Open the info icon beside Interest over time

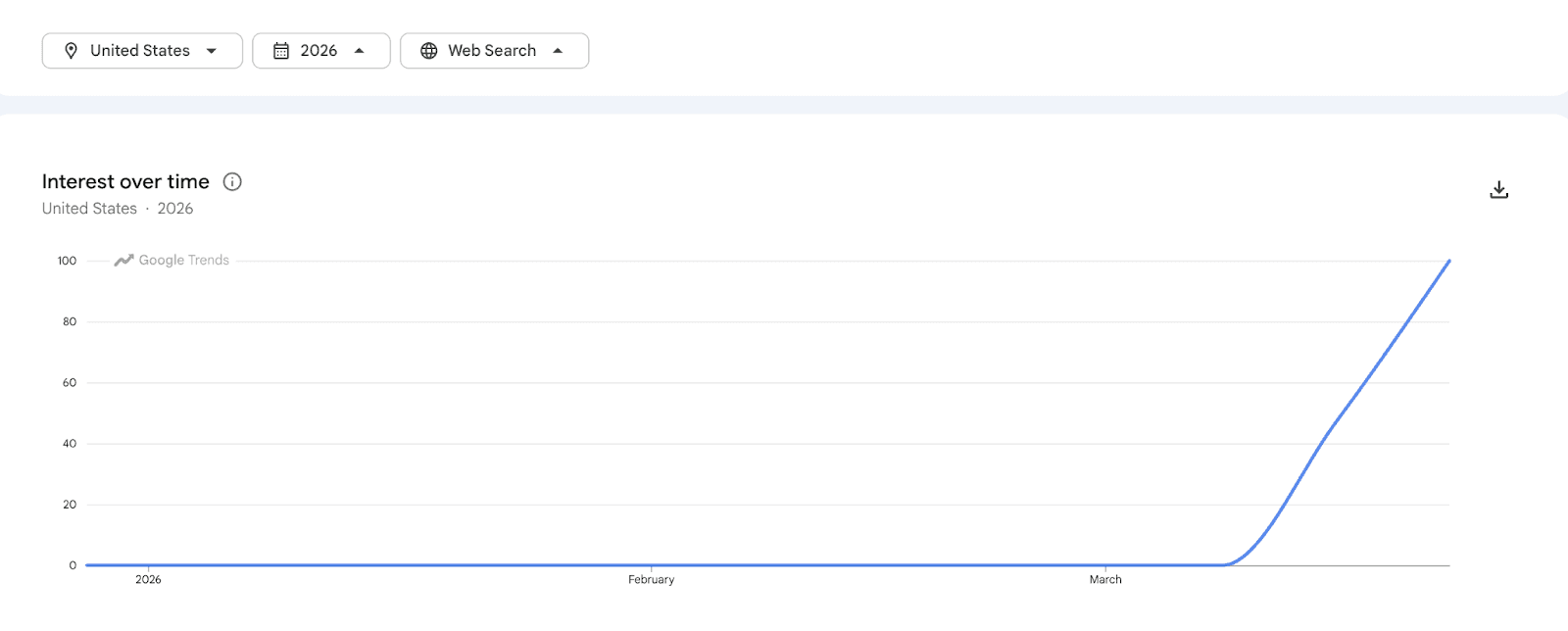coord(232,181)
